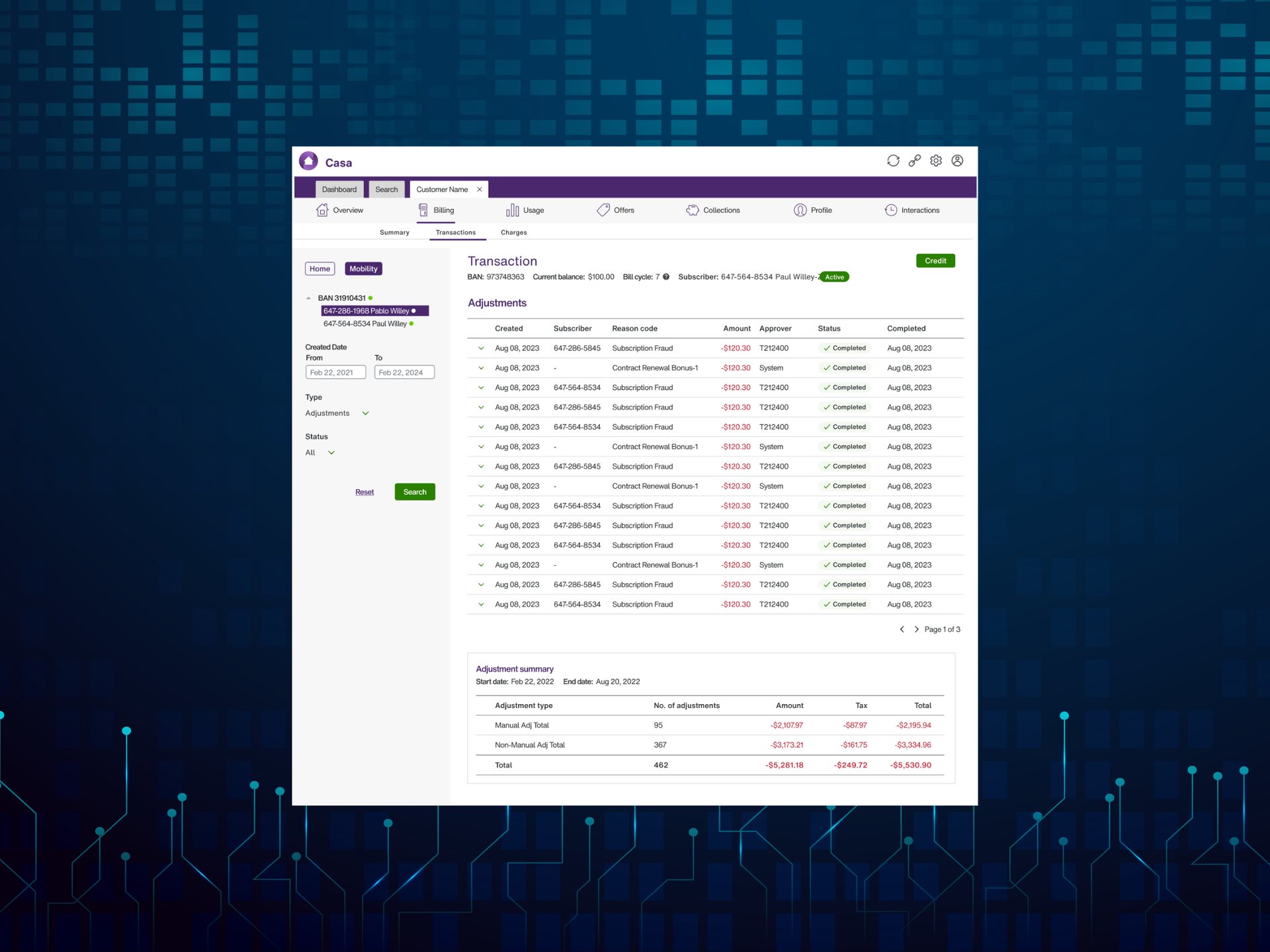The height and width of the screenshot is (952, 1270).
Task: Click the Bill cycle help icon
Action: [666, 277]
